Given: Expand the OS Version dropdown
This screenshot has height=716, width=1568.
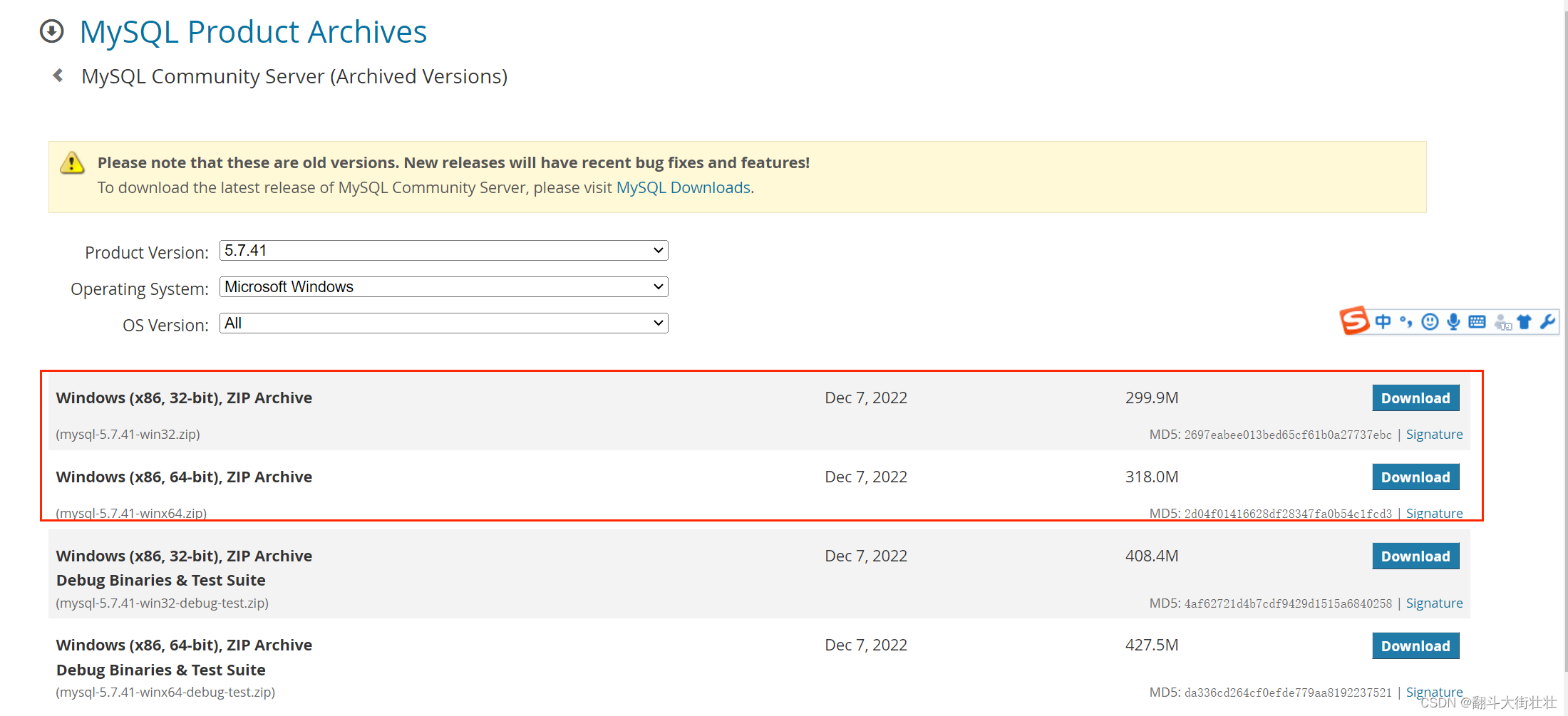Looking at the screenshot, I should click(443, 323).
